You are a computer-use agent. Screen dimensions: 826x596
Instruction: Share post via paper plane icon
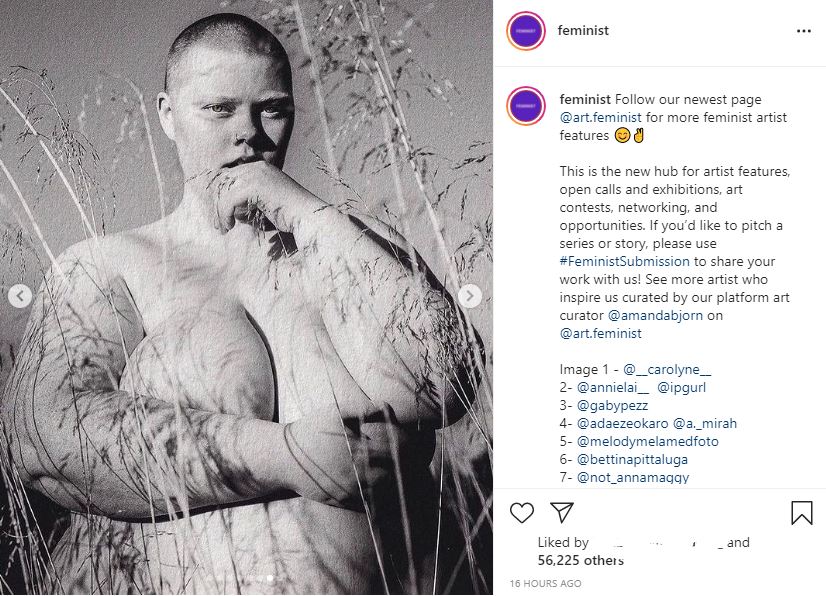pyautogui.click(x=562, y=512)
